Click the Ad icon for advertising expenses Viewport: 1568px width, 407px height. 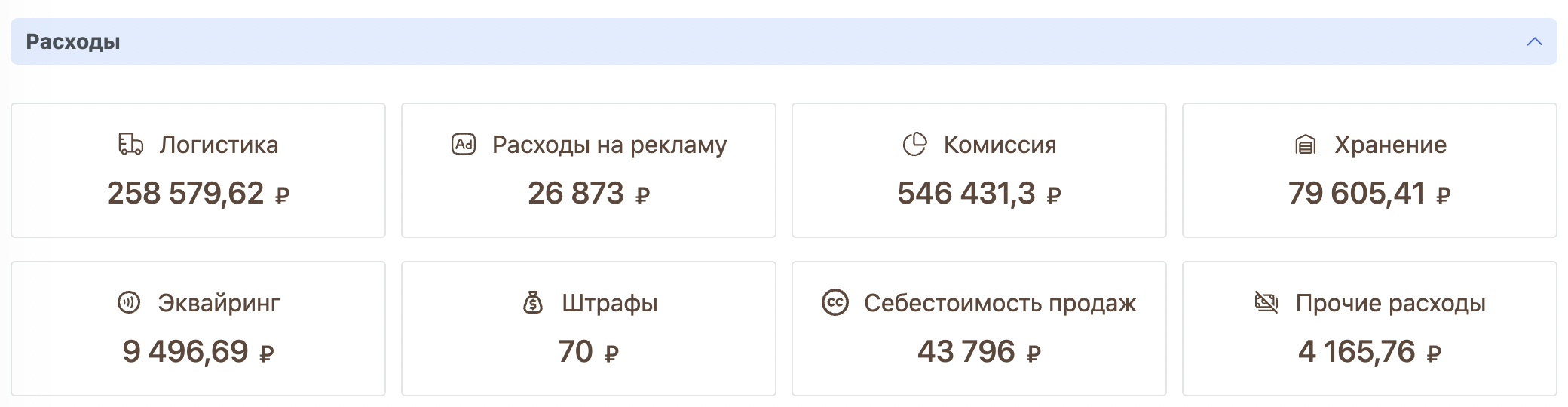[x=464, y=144]
